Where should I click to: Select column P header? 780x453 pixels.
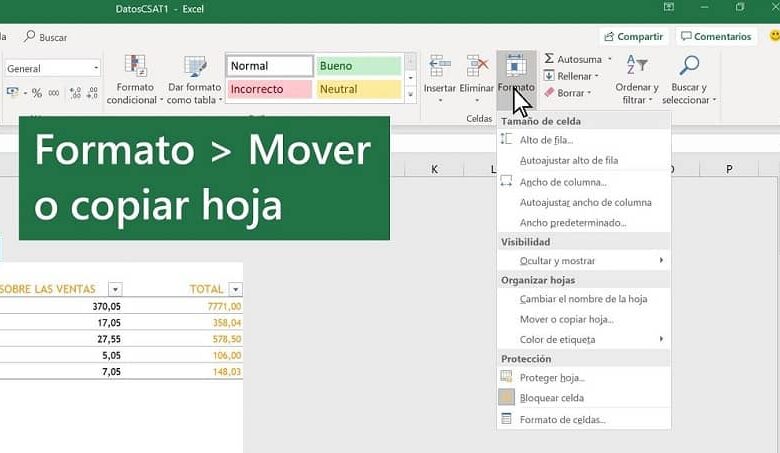pyautogui.click(x=729, y=169)
